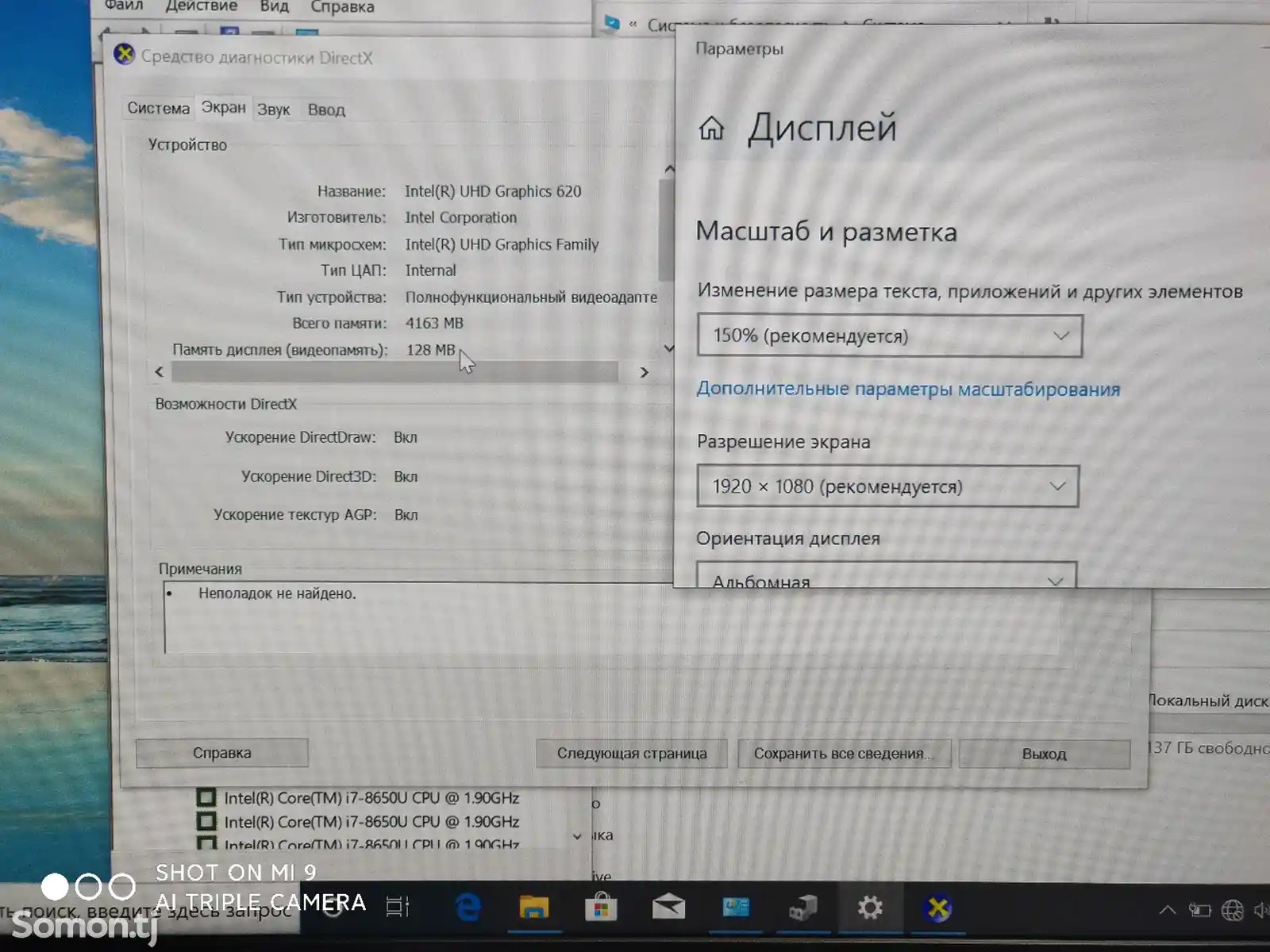Open the Mail app from taskbar
The height and width of the screenshot is (952, 1270).
tap(668, 906)
